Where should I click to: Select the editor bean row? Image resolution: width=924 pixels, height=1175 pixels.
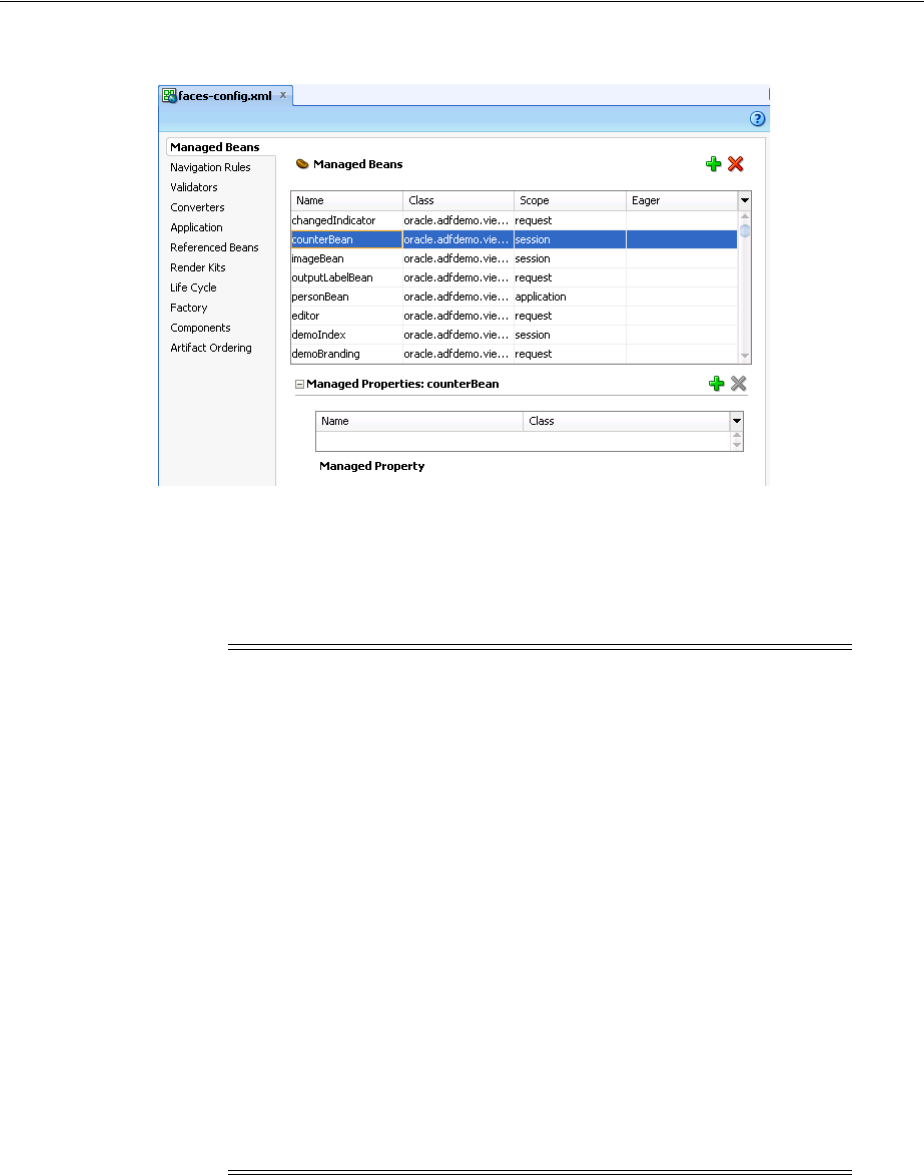click(x=514, y=316)
